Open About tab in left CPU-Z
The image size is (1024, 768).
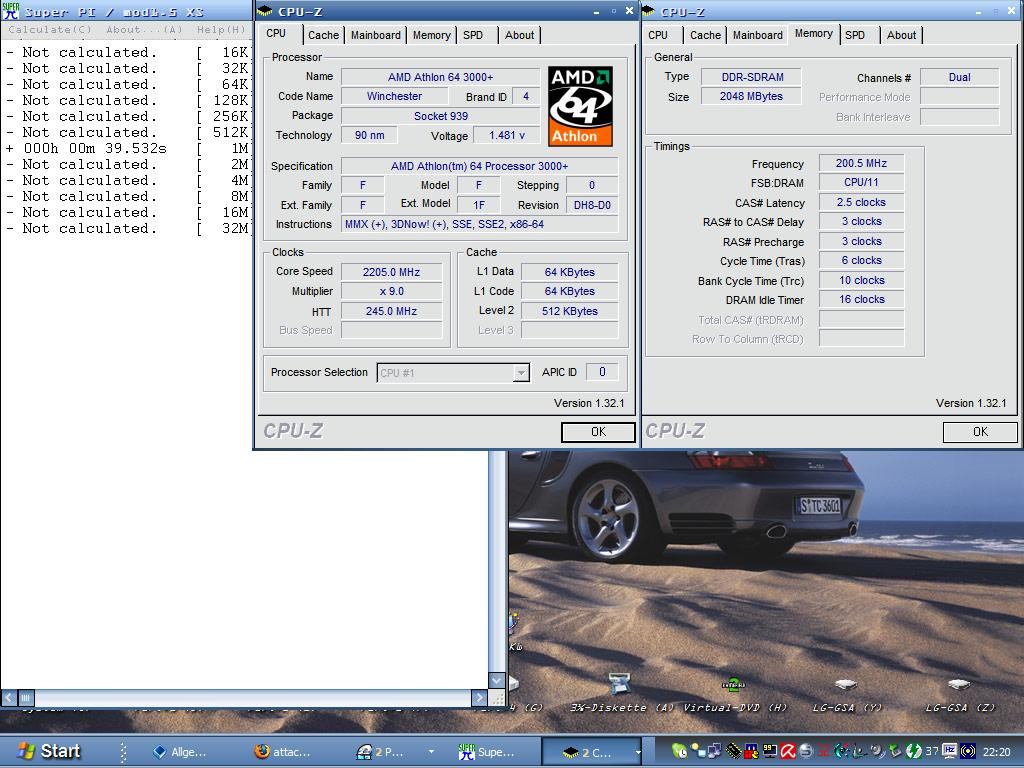519,35
